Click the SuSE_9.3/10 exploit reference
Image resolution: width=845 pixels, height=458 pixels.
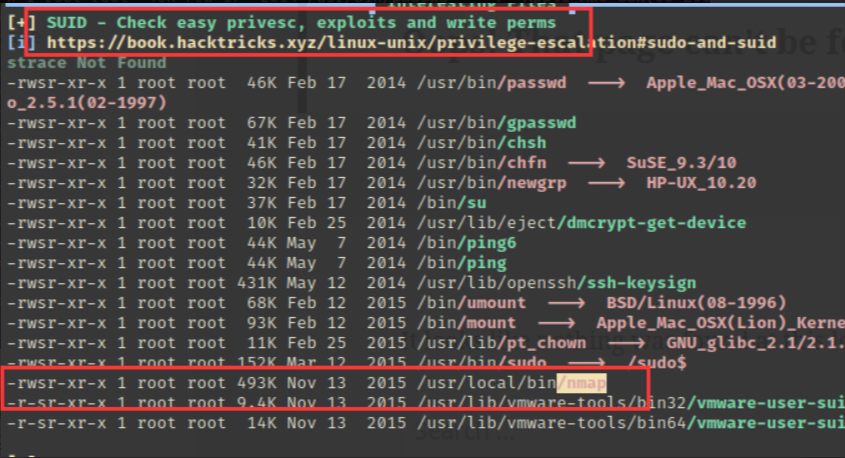click(x=681, y=163)
